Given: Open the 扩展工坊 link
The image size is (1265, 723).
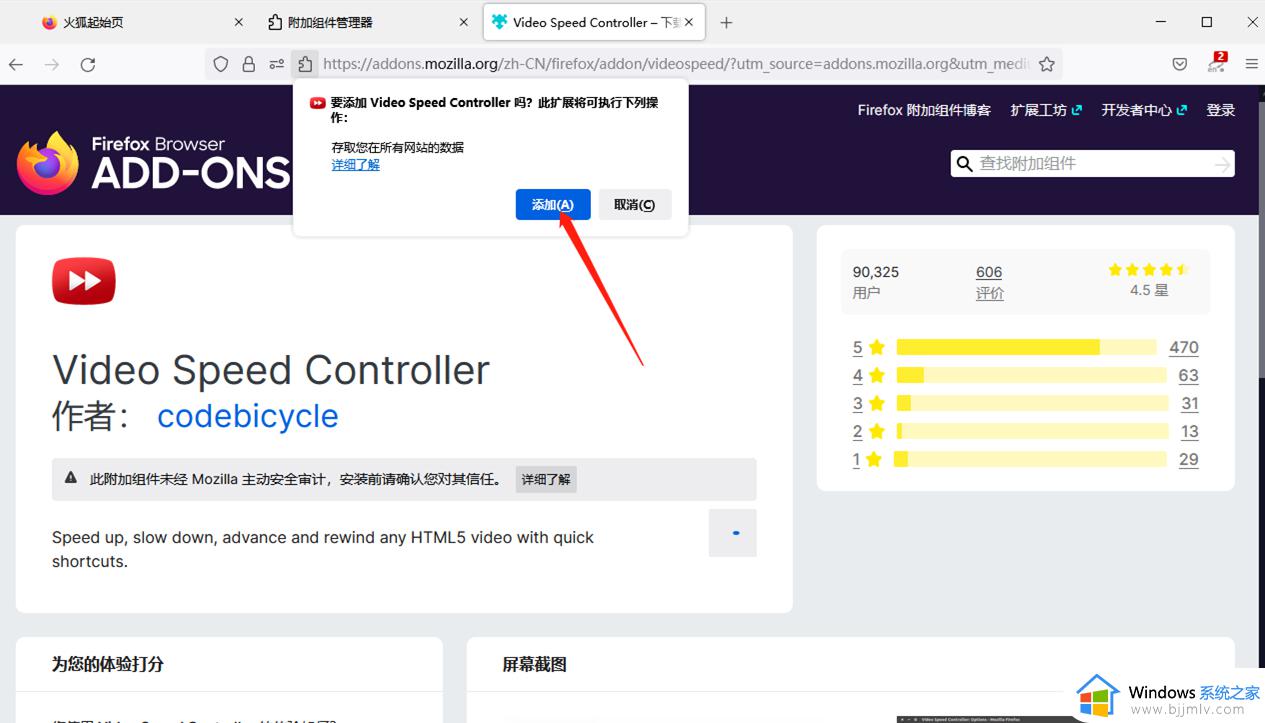Looking at the screenshot, I should click(1046, 110).
